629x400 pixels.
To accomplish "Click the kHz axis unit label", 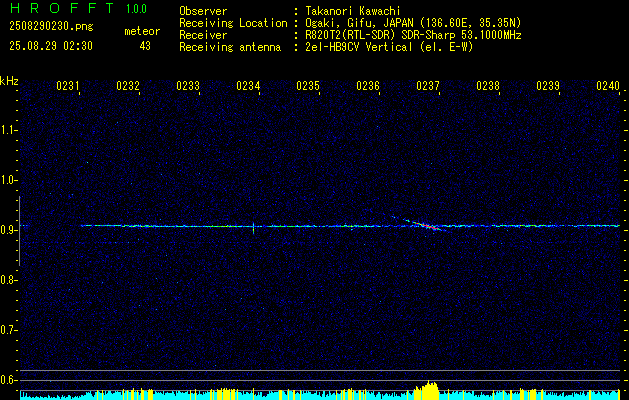I will coord(9,81).
